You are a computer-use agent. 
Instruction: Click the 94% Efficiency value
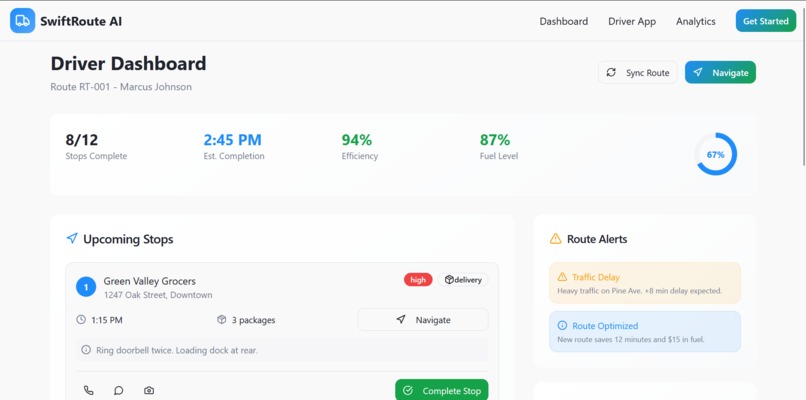click(357, 140)
